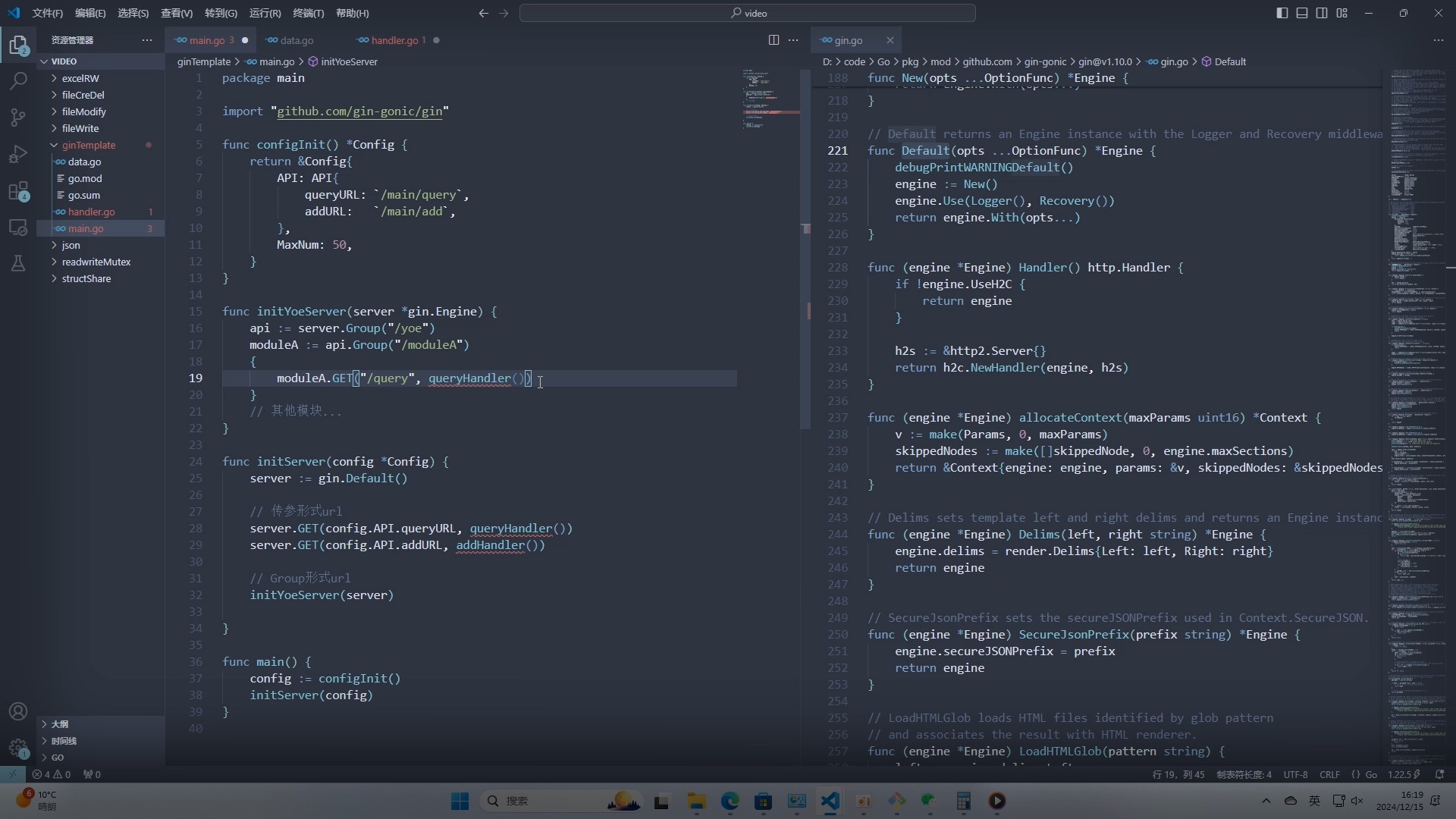This screenshot has width=1456, height=819.
Task: Open more actions in left editor group
Action: pos(793,40)
